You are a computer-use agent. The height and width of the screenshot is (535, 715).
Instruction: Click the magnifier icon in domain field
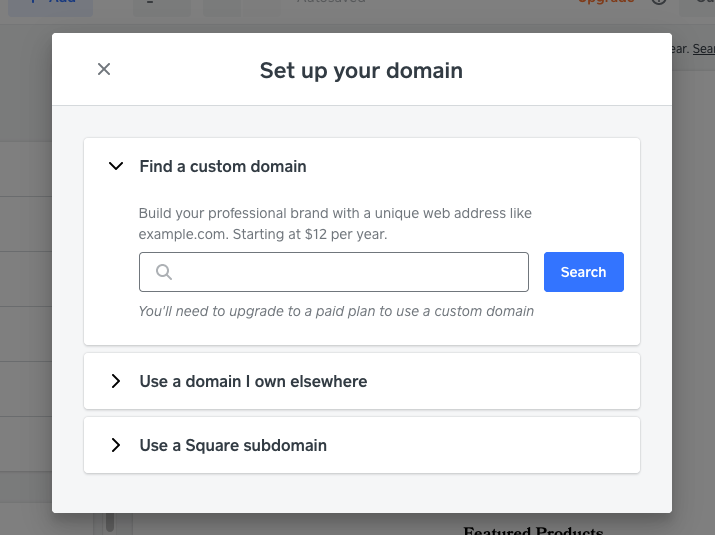point(164,272)
